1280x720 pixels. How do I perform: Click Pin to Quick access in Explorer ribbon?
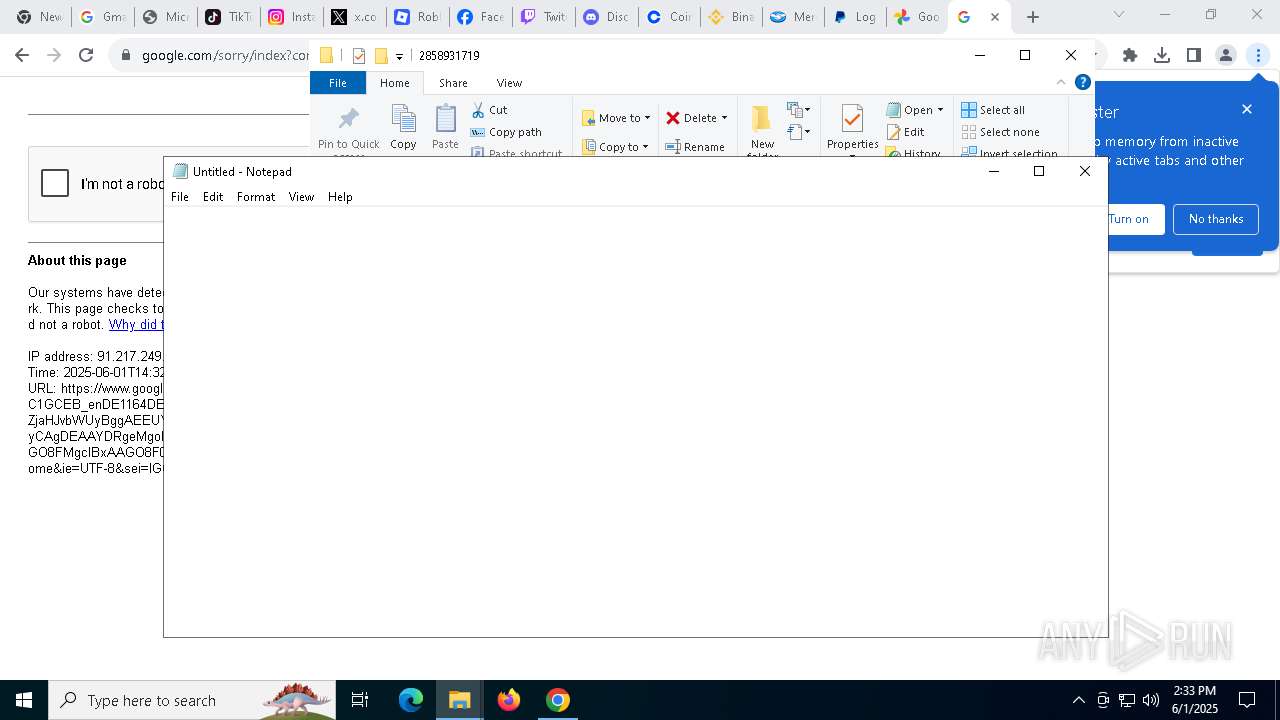click(x=348, y=130)
